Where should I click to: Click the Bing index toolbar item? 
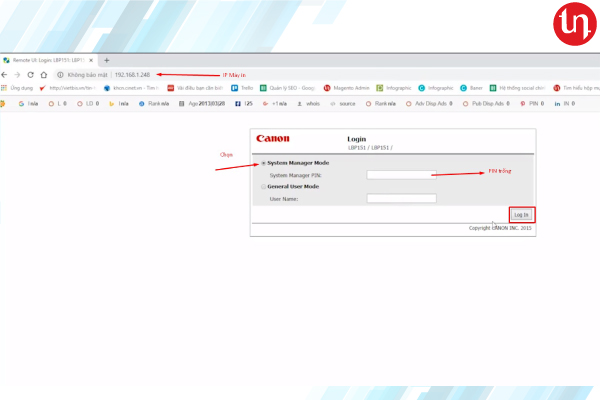click(x=119, y=104)
